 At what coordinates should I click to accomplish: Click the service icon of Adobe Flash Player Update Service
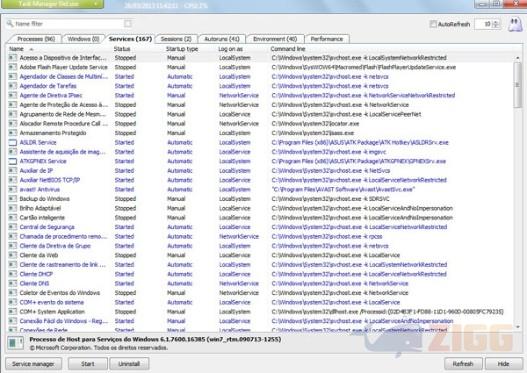point(13,67)
